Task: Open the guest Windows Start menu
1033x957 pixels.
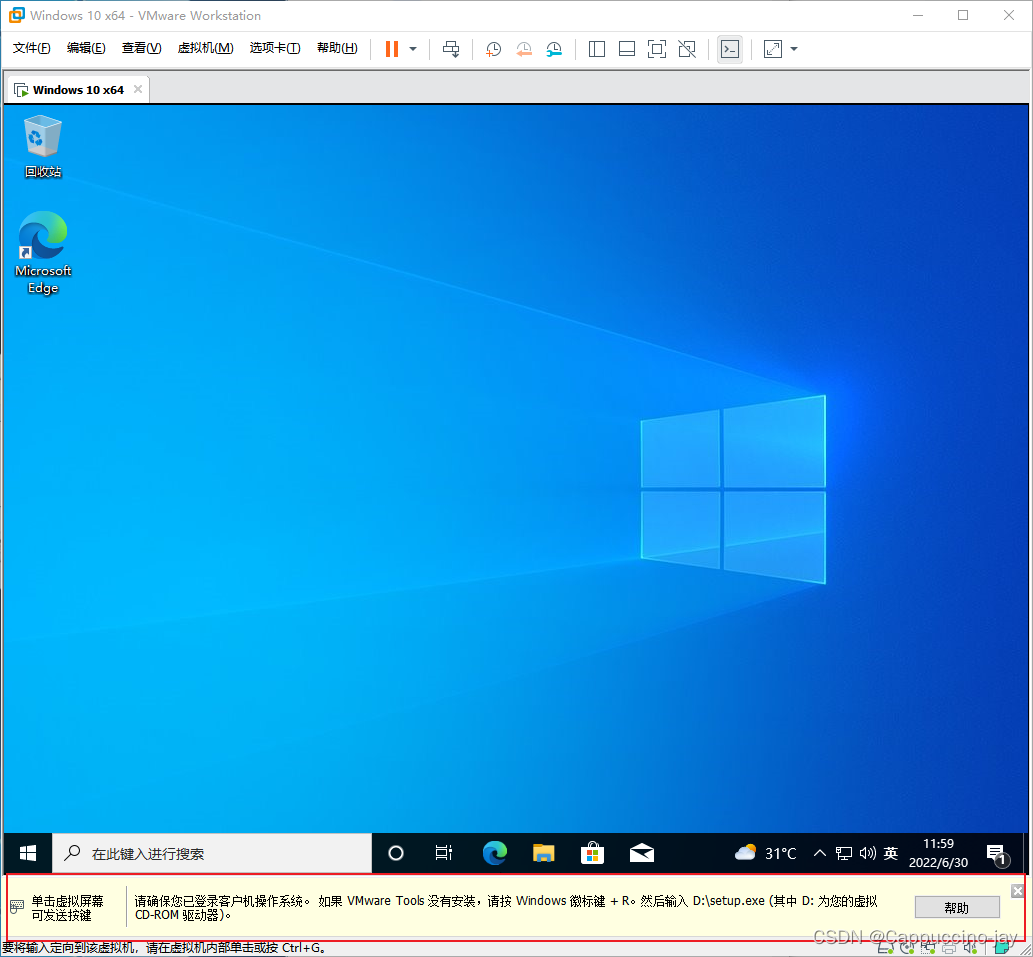Action: click(x=28, y=854)
